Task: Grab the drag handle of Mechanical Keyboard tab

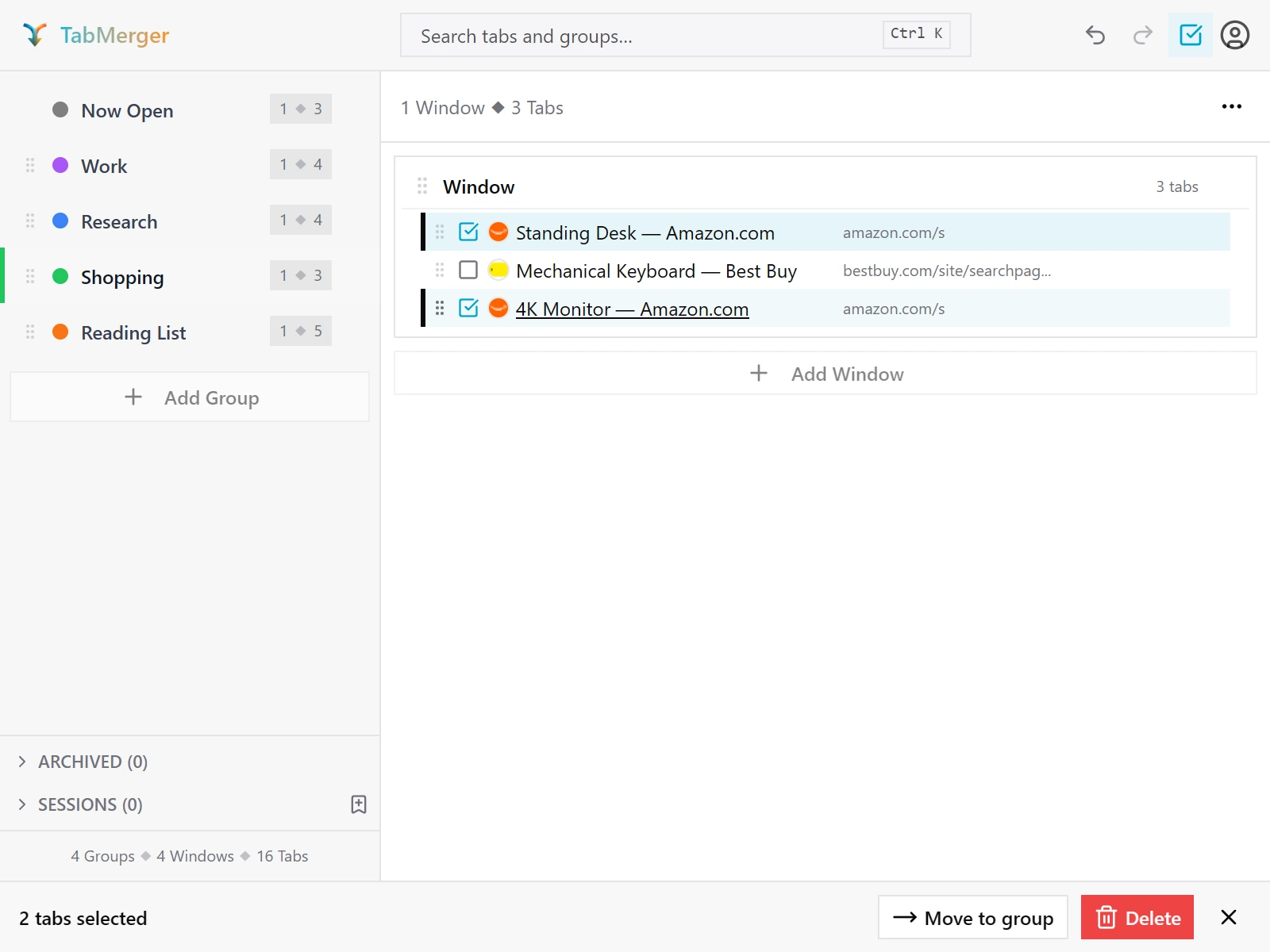Action: click(x=440, y=270)
